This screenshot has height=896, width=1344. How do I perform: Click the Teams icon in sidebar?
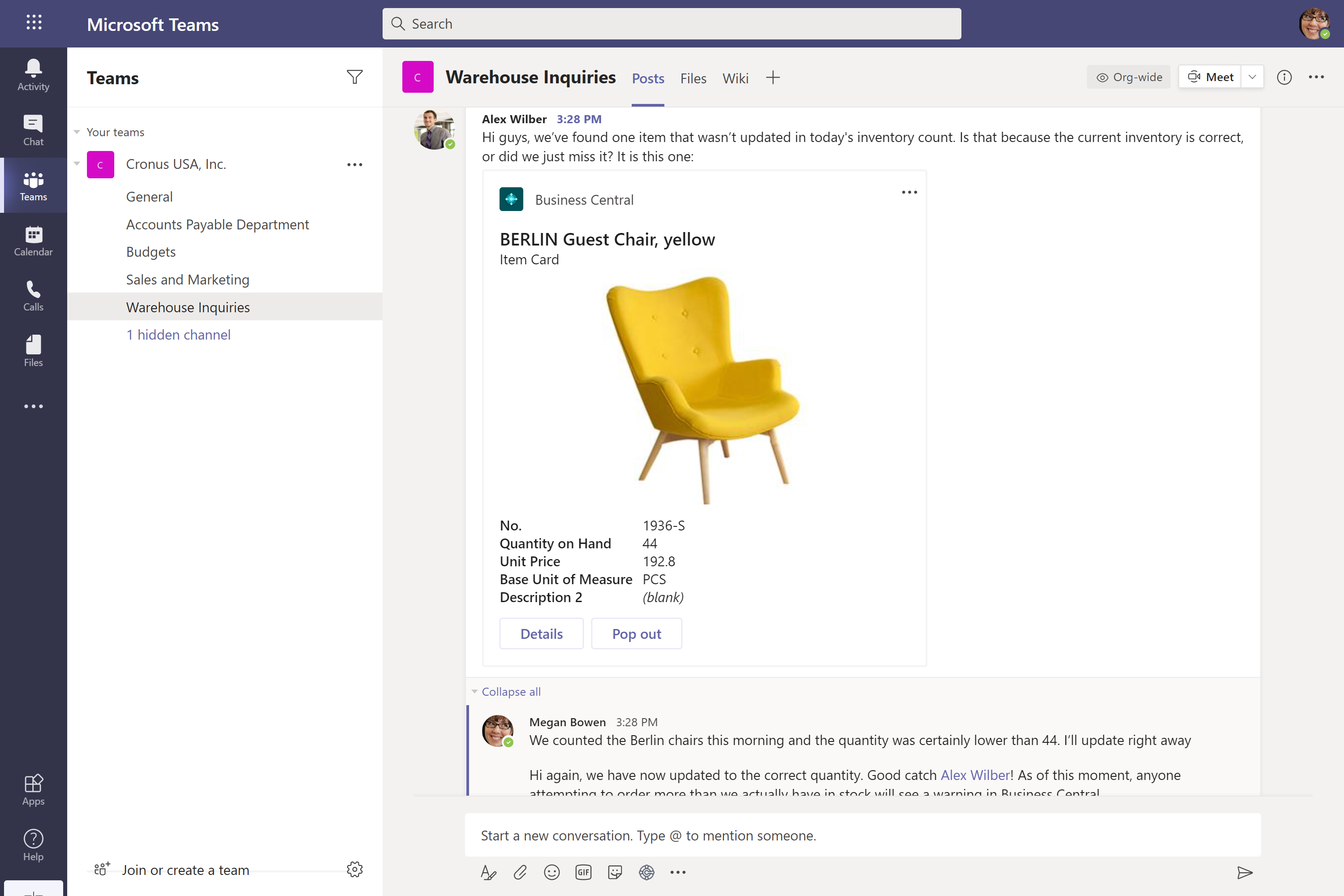coord(33,185)
